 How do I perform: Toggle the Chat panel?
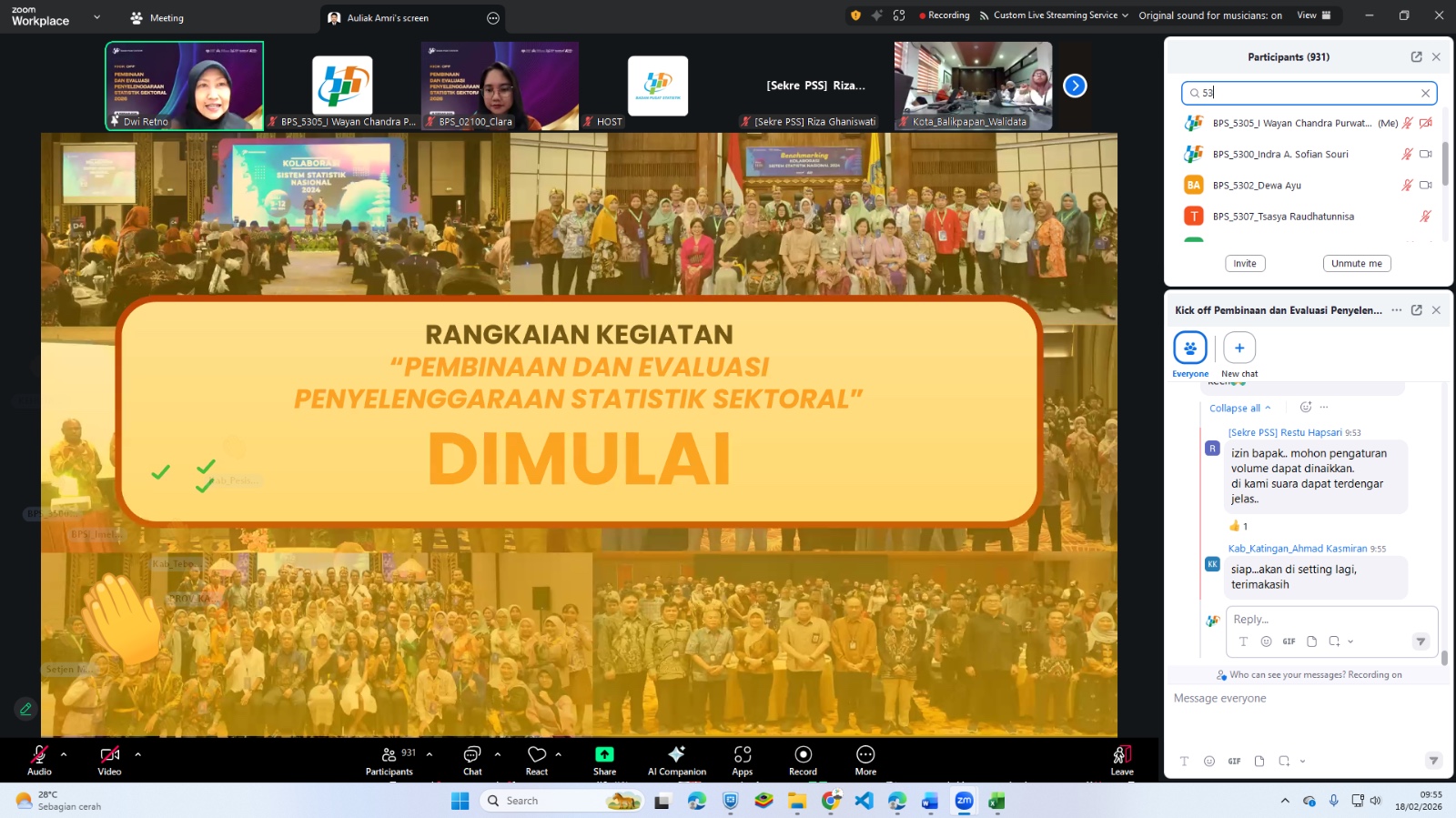[x=472, y=760]
